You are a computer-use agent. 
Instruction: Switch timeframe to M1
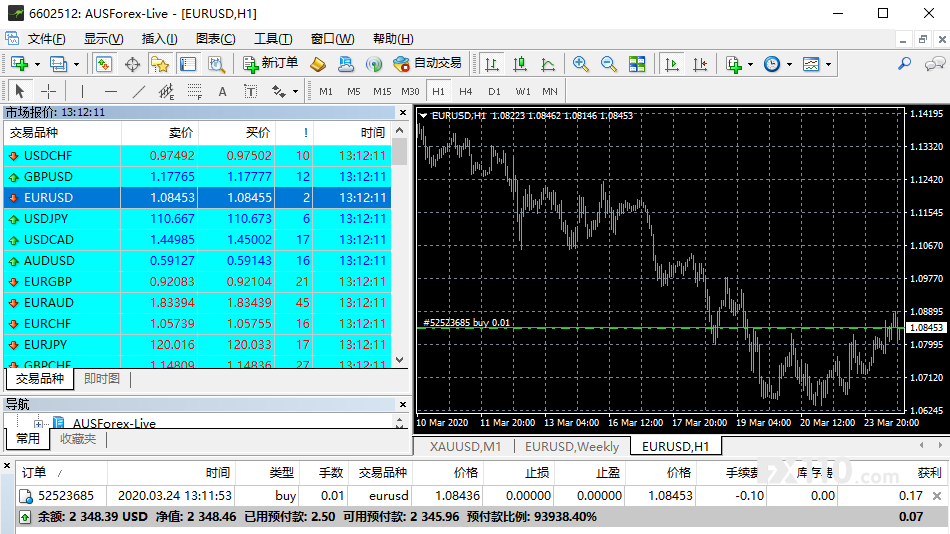pos(326,92)
